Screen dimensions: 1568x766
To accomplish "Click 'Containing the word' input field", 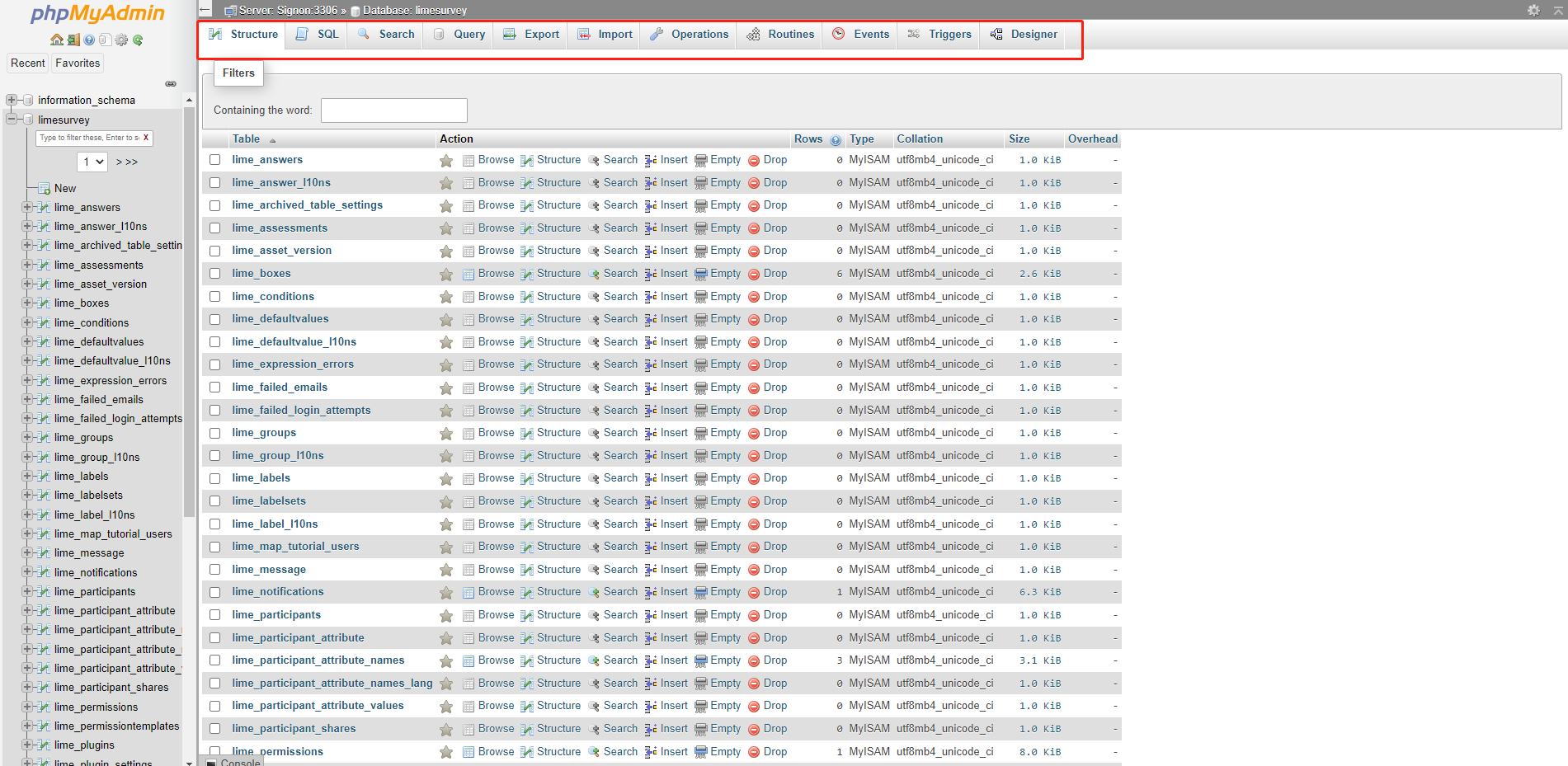I will [x=394, y=110].
